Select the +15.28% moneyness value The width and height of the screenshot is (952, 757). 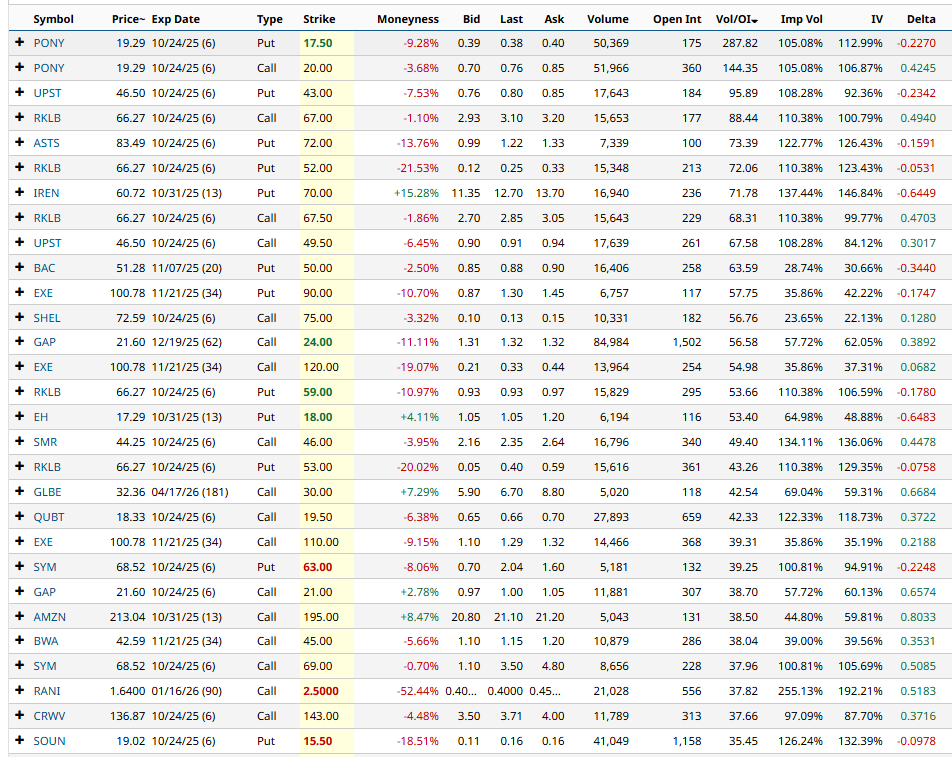tap(416, 193)
